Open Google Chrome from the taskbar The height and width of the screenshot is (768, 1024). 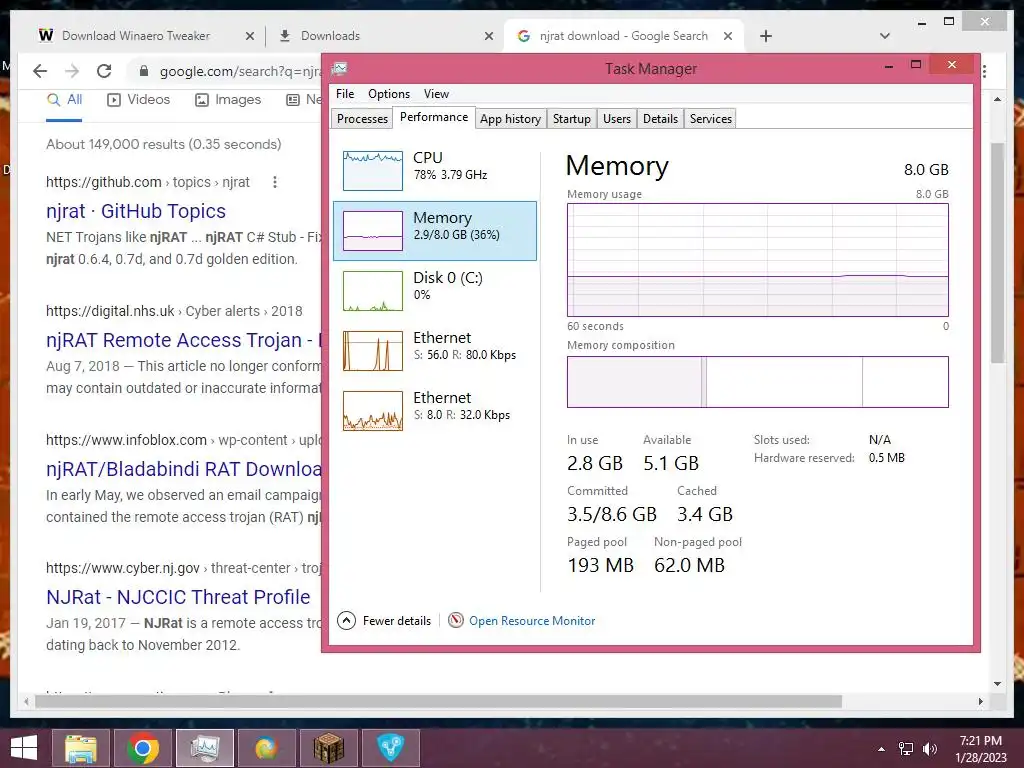click(x=143, y=748)
